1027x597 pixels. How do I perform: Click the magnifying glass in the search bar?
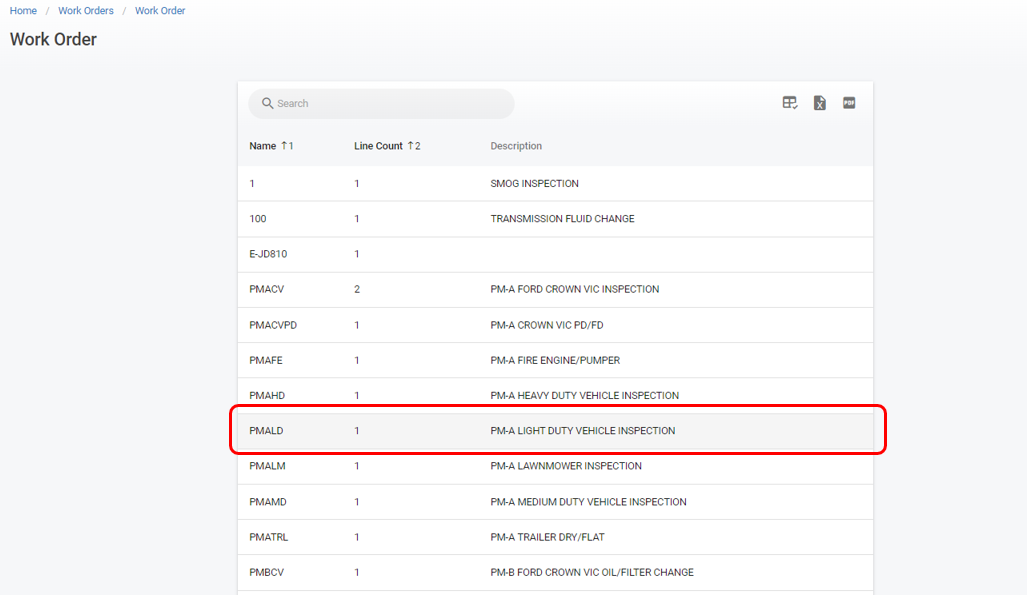coord(266,103)
